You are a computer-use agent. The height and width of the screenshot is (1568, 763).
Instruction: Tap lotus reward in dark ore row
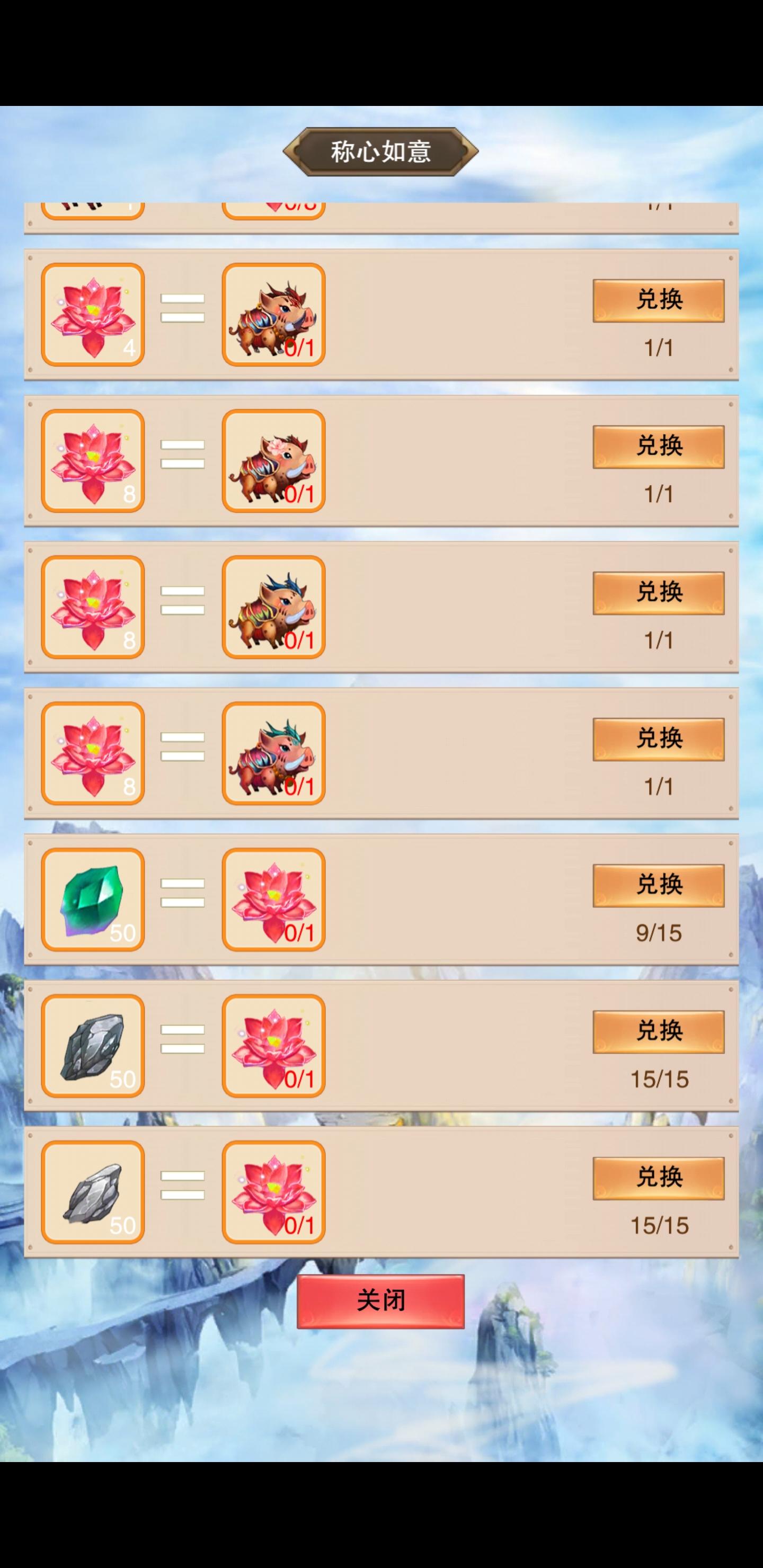click(273, 1046)
